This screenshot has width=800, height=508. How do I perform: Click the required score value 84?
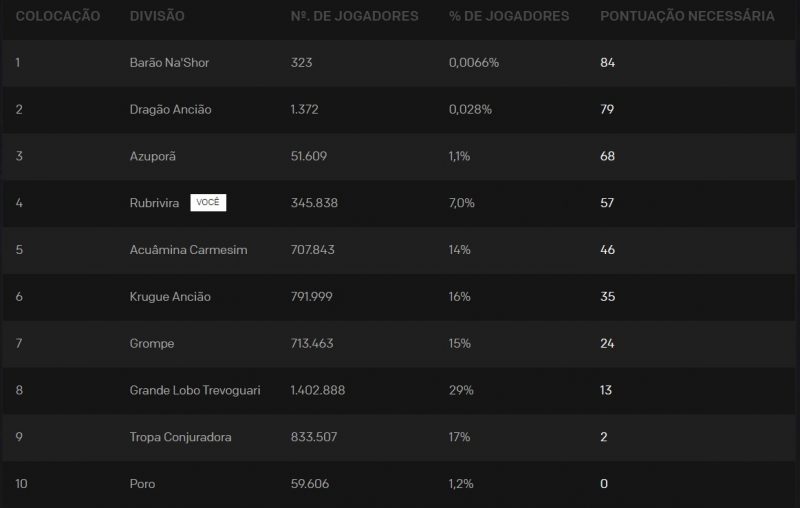click(607, 63)
